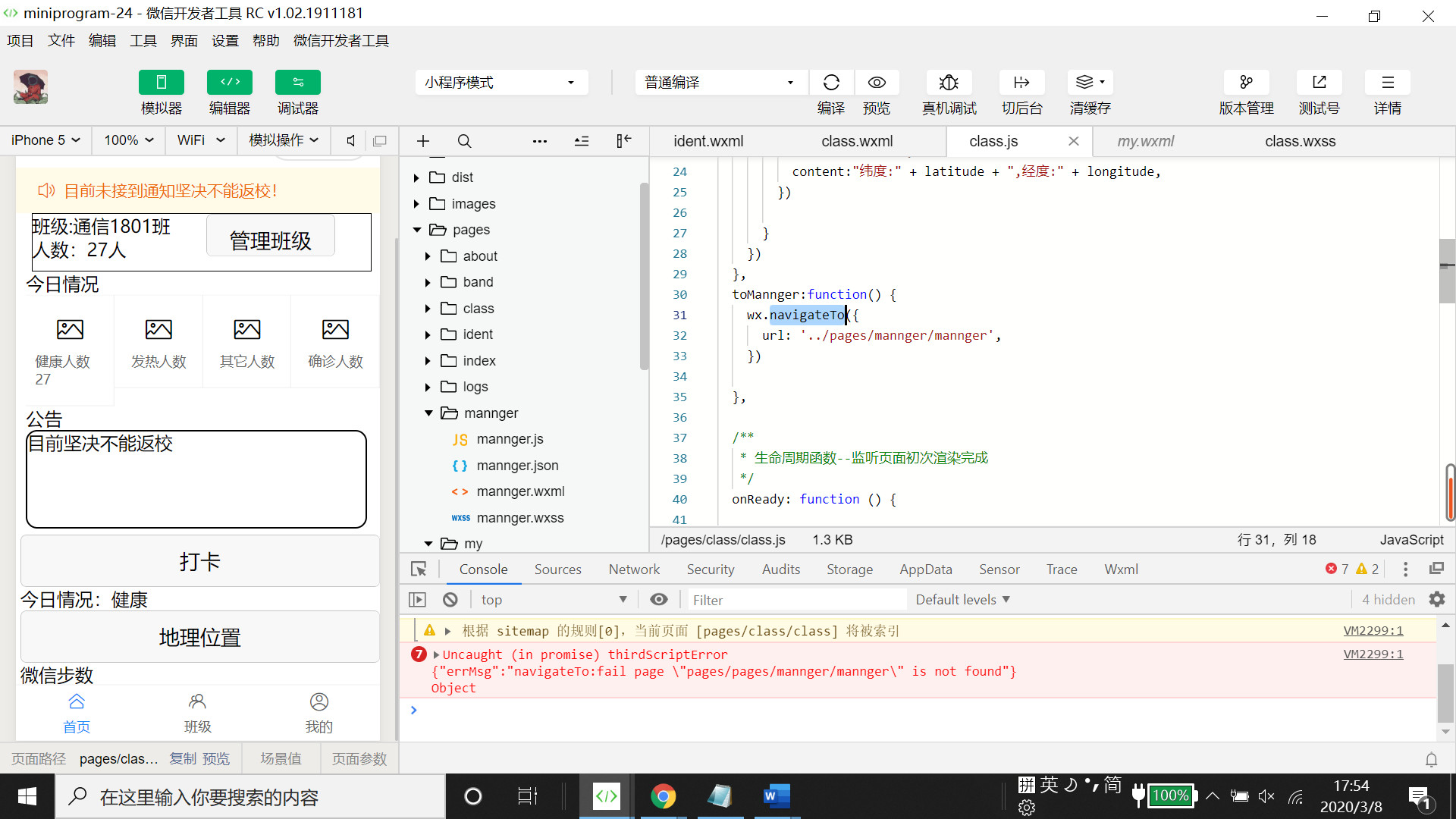
Task: Toggle the console live expression eye
Action: (x=659, y=600)
